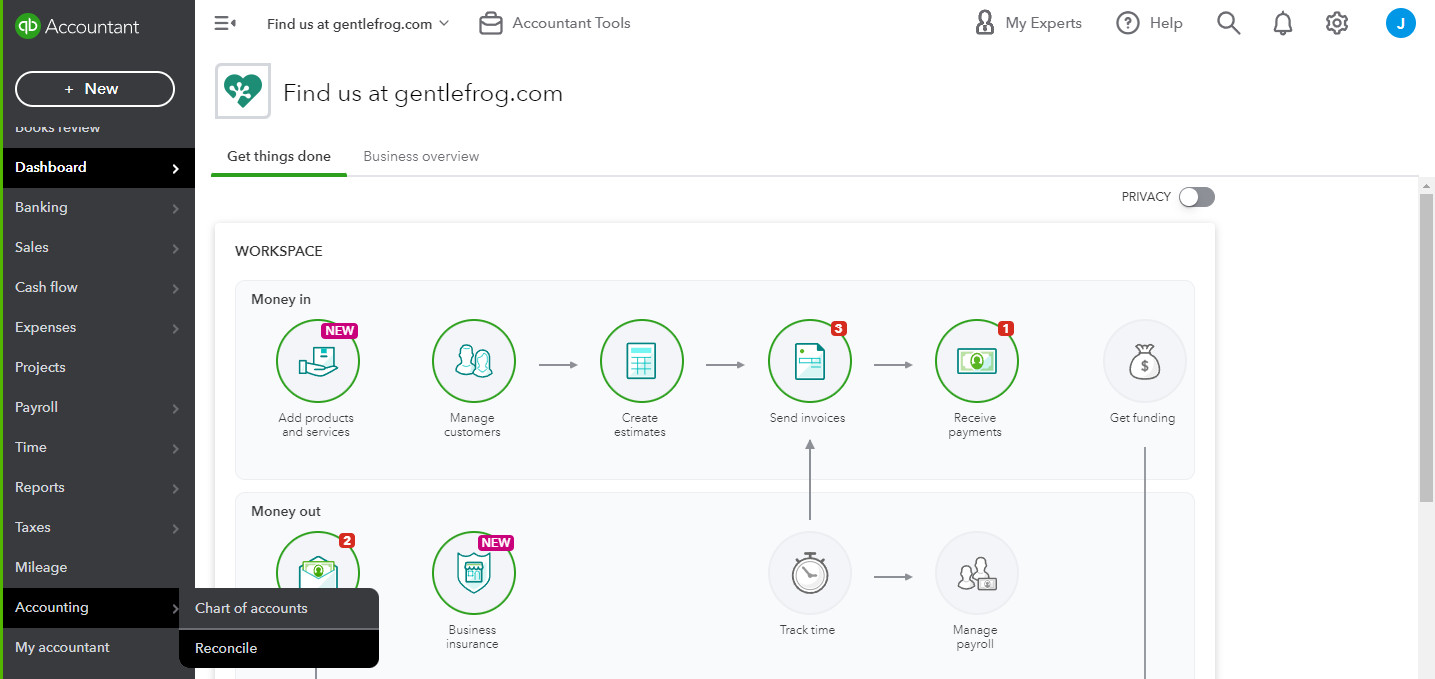
Task: Open the Send invoices workflow icon
Action: click(809, 361)
